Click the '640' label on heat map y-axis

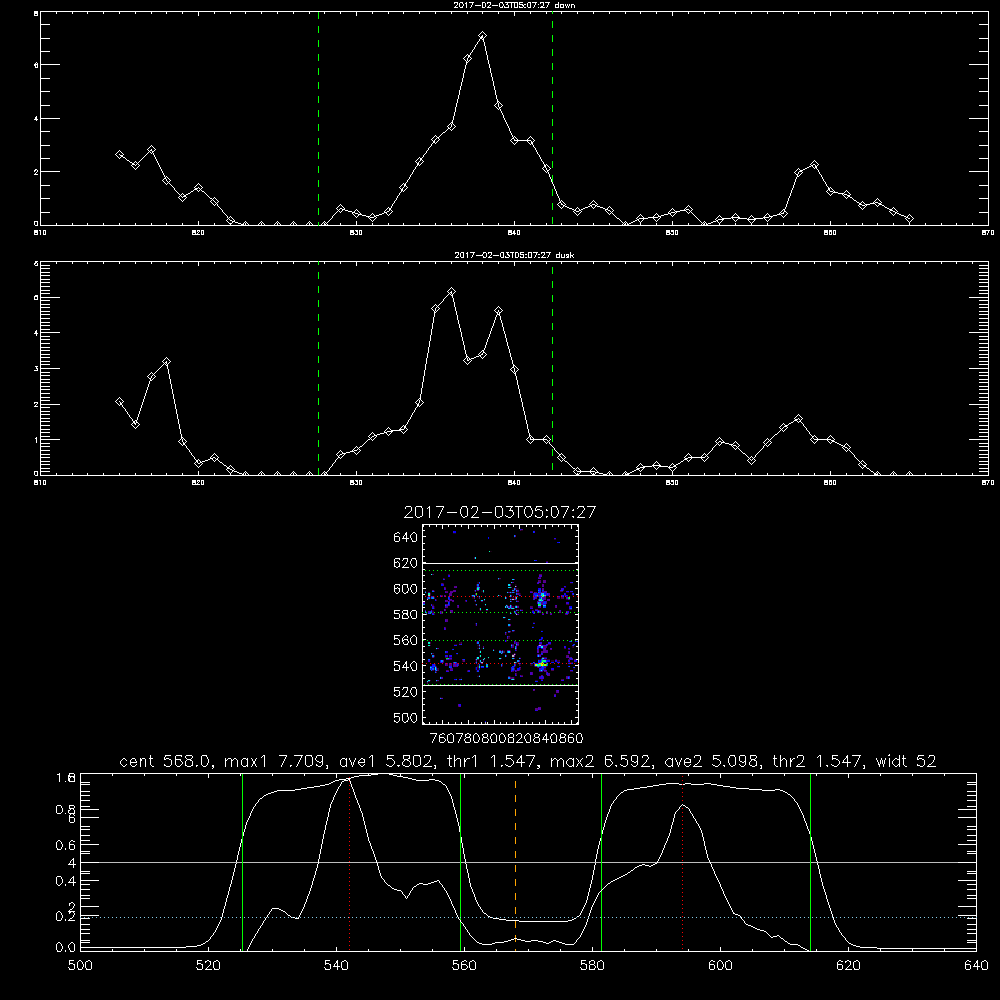[x=406, y=537]
